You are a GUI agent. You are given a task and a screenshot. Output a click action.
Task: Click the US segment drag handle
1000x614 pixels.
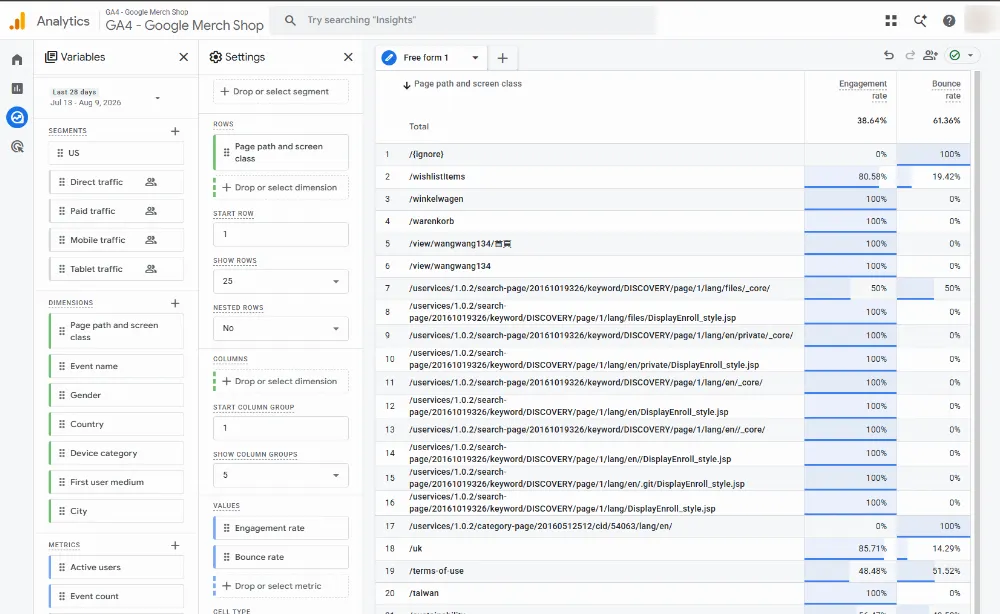pos(60,153)
